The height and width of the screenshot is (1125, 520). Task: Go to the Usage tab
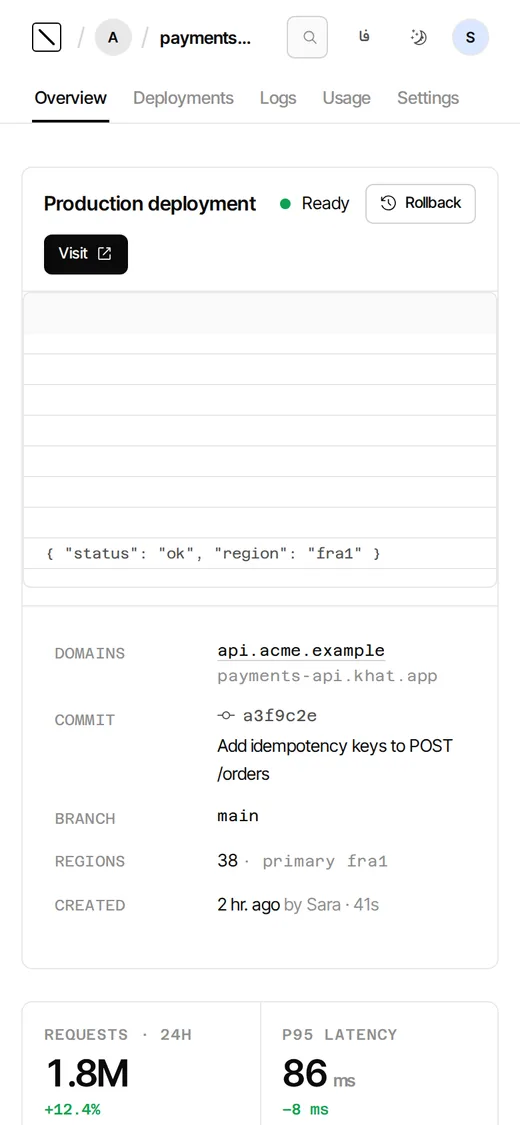pyautogui.click(x=346, y=98)
